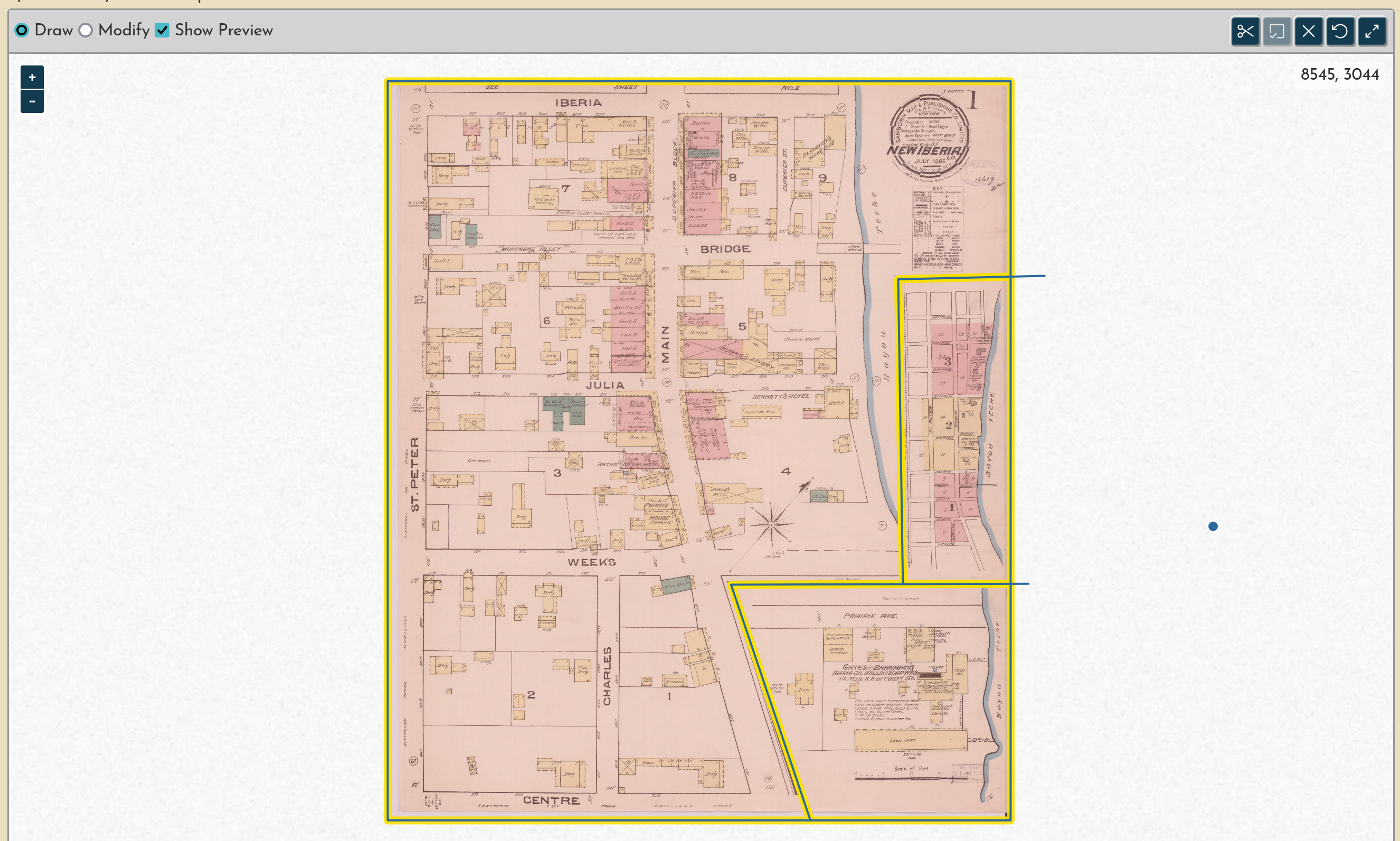Click the Show Preview text label
Image resolution: width=1400 pixels, height=841 pixels.
pyautogui.click(x=224, y=30)
